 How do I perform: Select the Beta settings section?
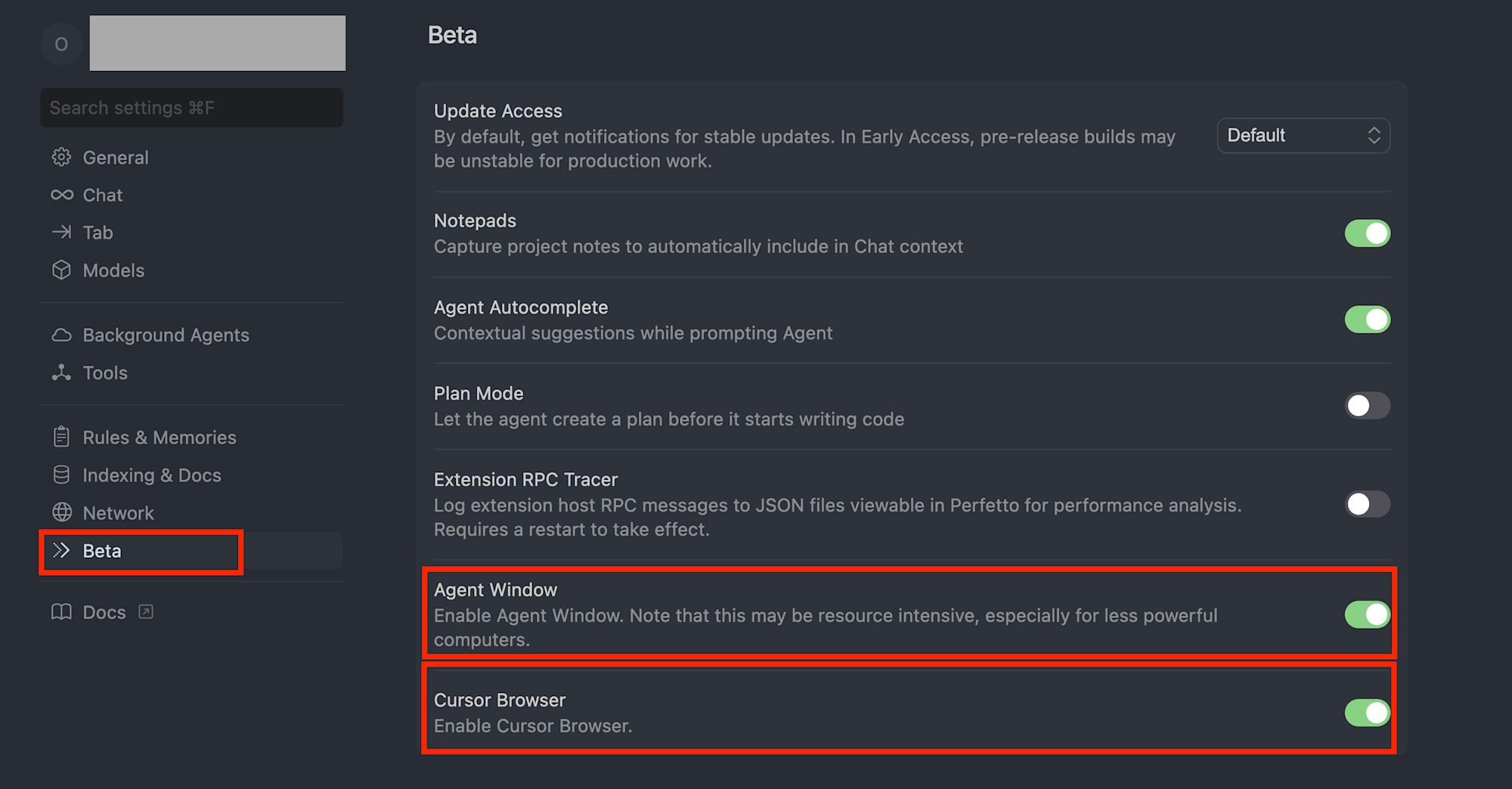pos(102,551)
